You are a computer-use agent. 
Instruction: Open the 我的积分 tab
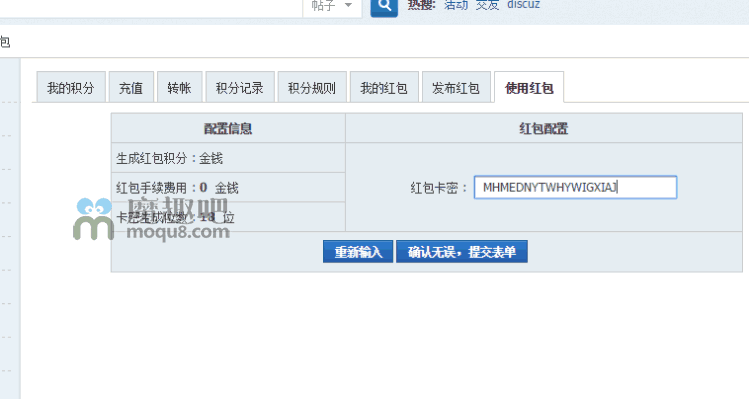71,88
